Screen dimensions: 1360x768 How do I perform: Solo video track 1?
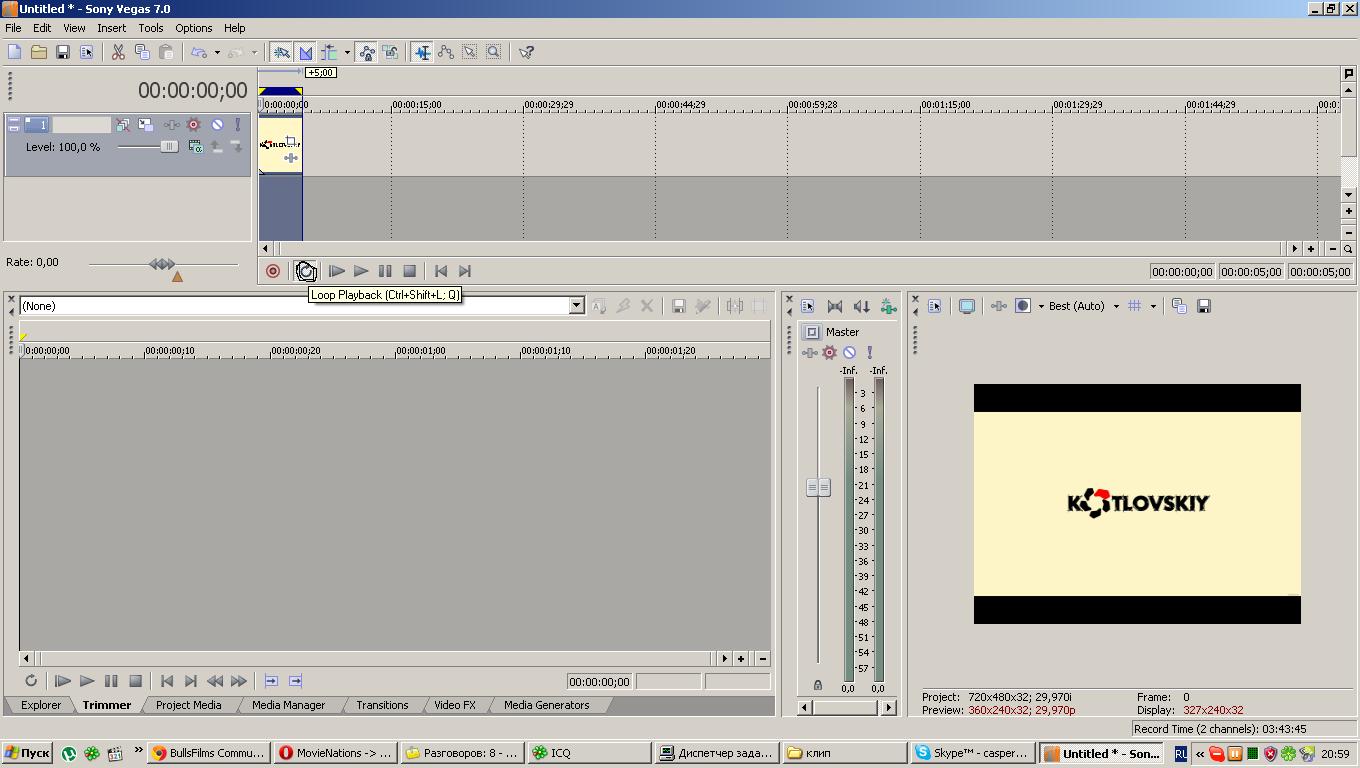[238, 125]
